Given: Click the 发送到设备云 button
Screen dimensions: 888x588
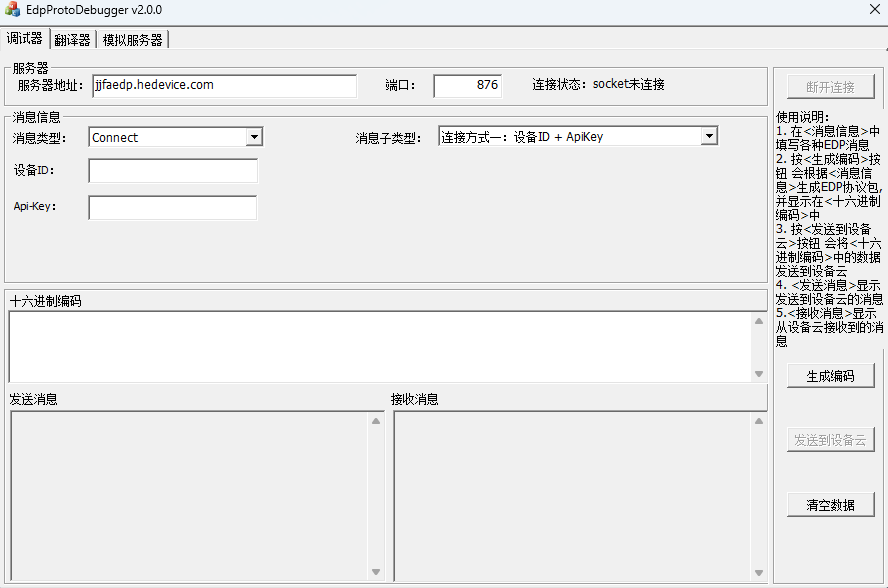Looking at the screenshot, I should [x=830, y=440].
